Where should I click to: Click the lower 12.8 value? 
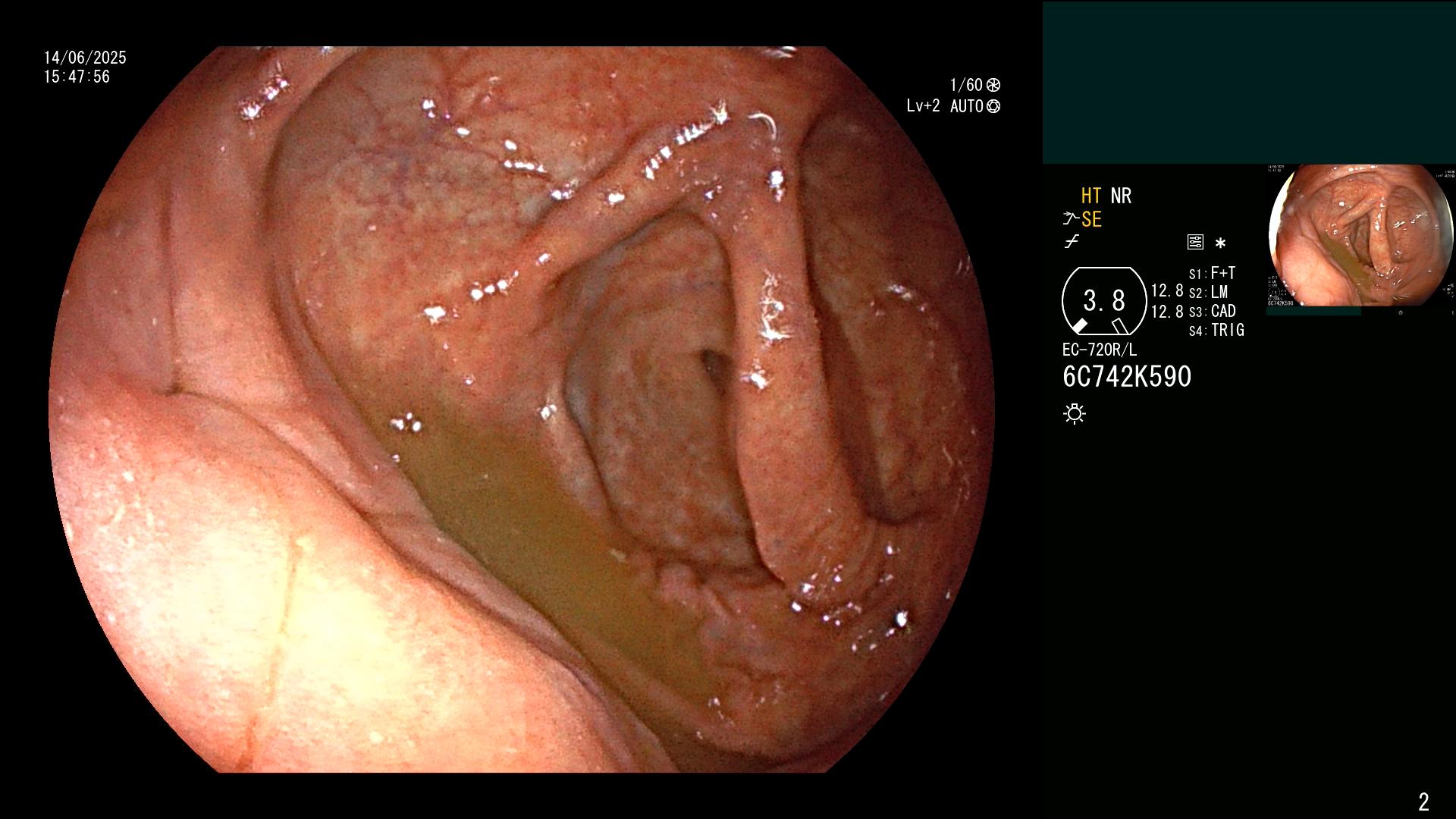(x=1167, y=311)
